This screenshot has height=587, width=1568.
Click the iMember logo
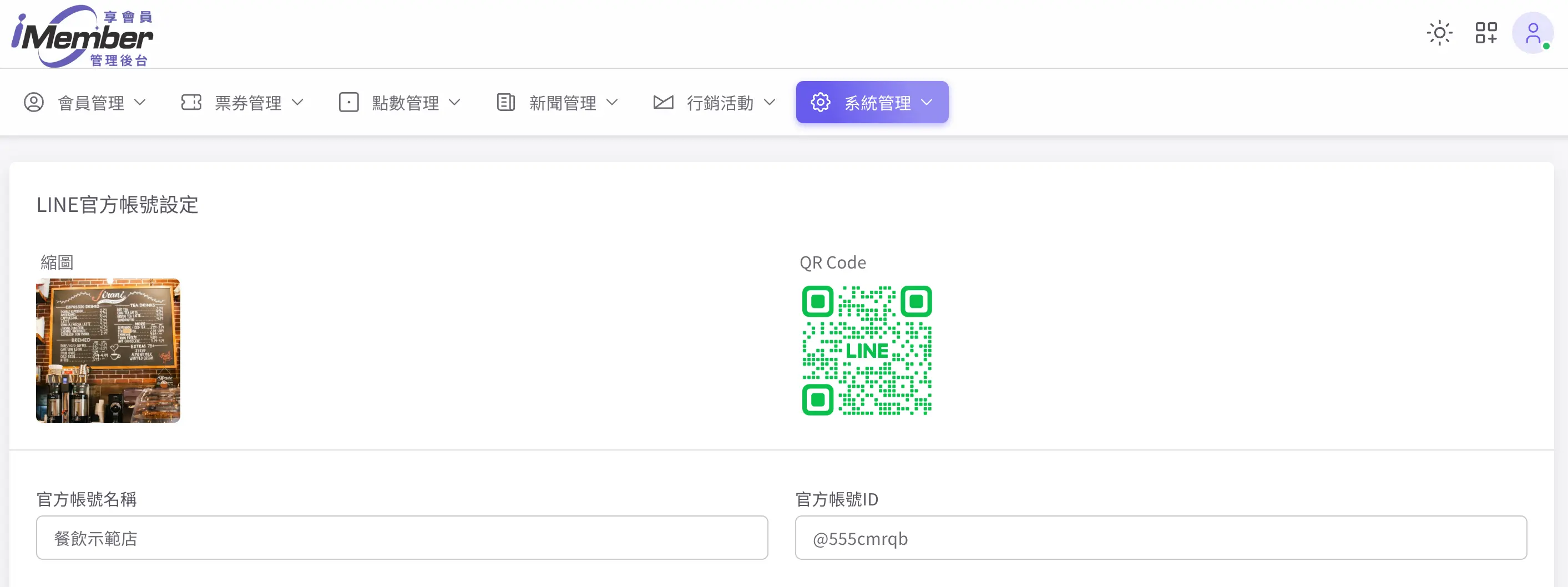tap(82, 36)
